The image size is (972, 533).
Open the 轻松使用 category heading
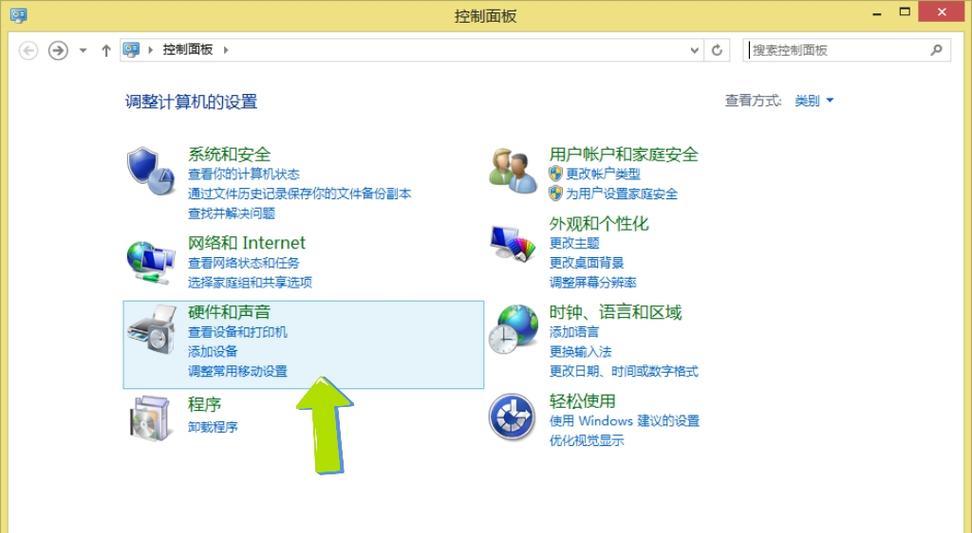click(x=583, y=401)
